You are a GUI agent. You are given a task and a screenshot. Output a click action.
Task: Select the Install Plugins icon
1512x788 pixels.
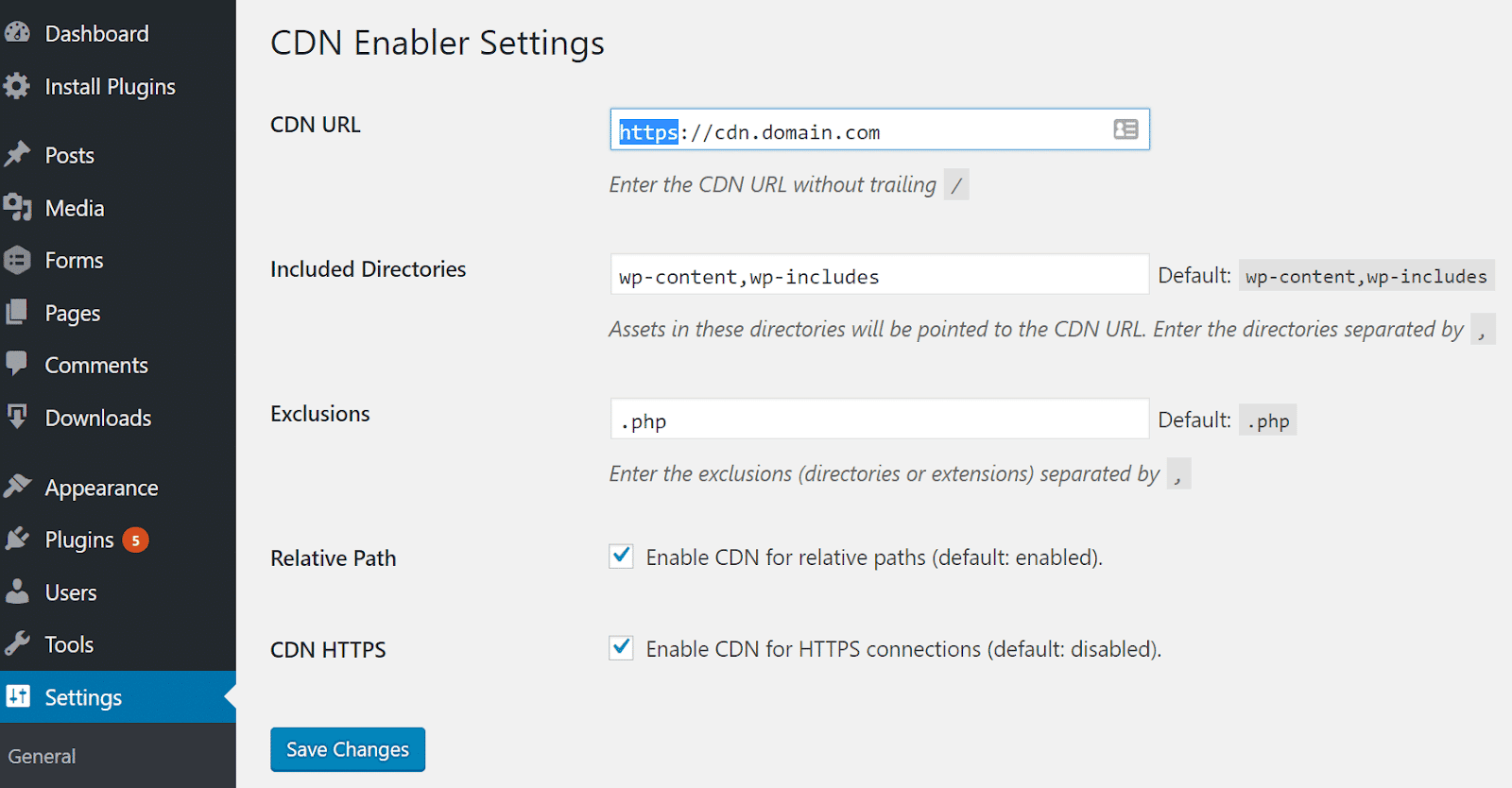pos(19,86)
